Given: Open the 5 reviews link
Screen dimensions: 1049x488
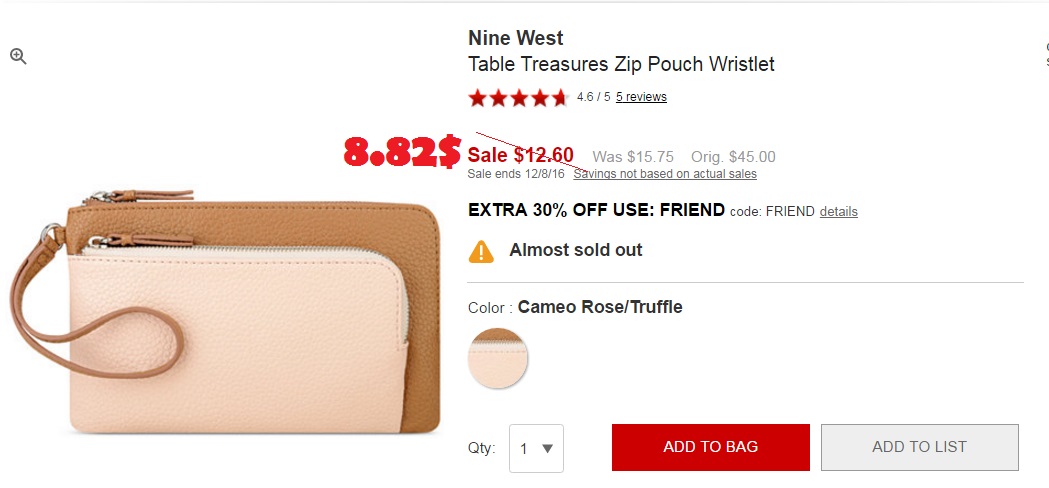Looking at the screenshot, I should tap(641, 97).
